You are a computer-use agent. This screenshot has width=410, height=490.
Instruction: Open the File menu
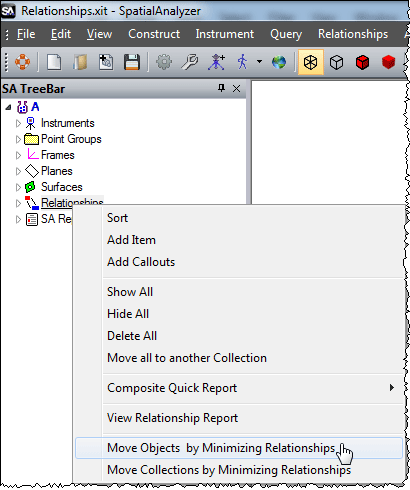tap(26, 34)
